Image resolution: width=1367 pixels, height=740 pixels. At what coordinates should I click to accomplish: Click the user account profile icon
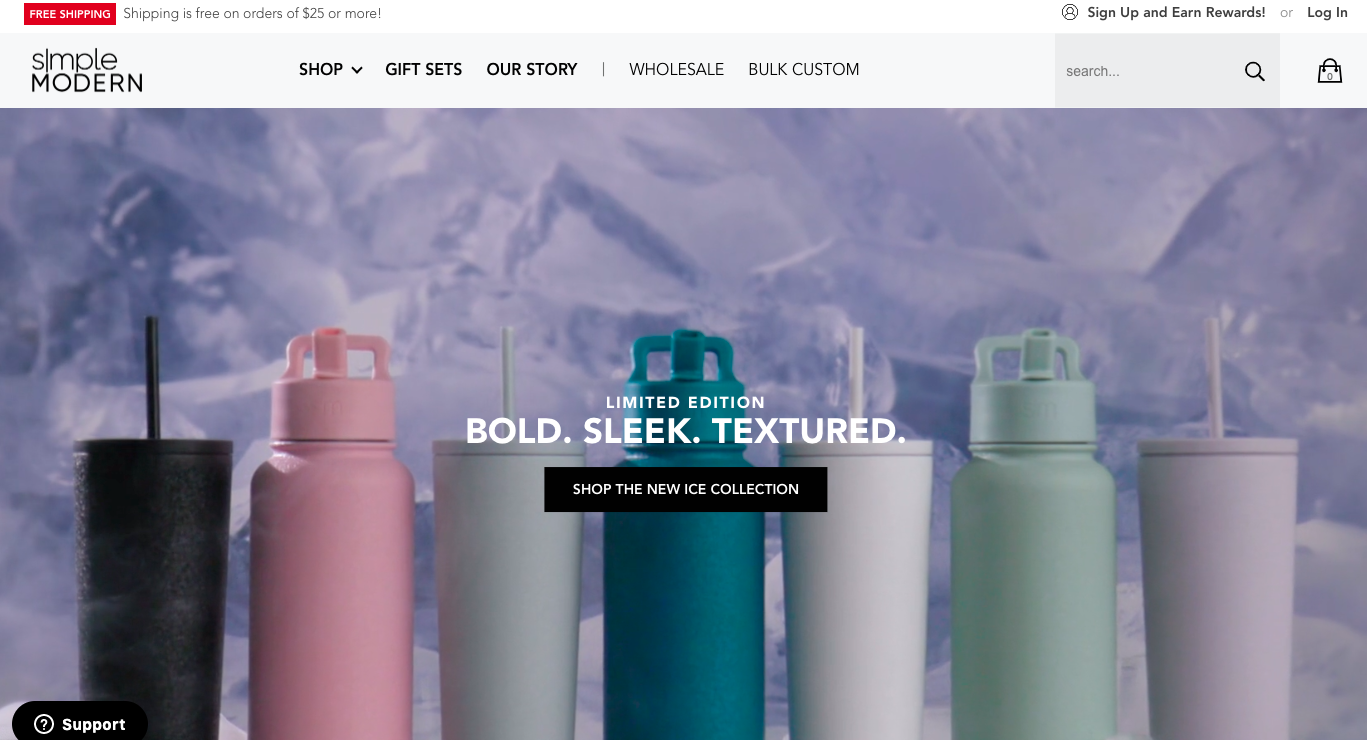pos(1070,12)
